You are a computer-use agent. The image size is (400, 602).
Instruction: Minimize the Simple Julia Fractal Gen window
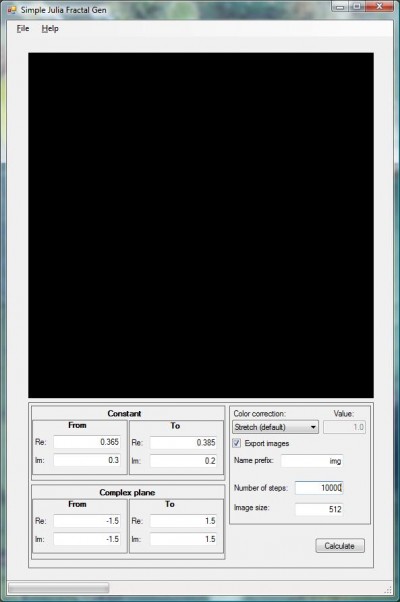tap(340, 6)
